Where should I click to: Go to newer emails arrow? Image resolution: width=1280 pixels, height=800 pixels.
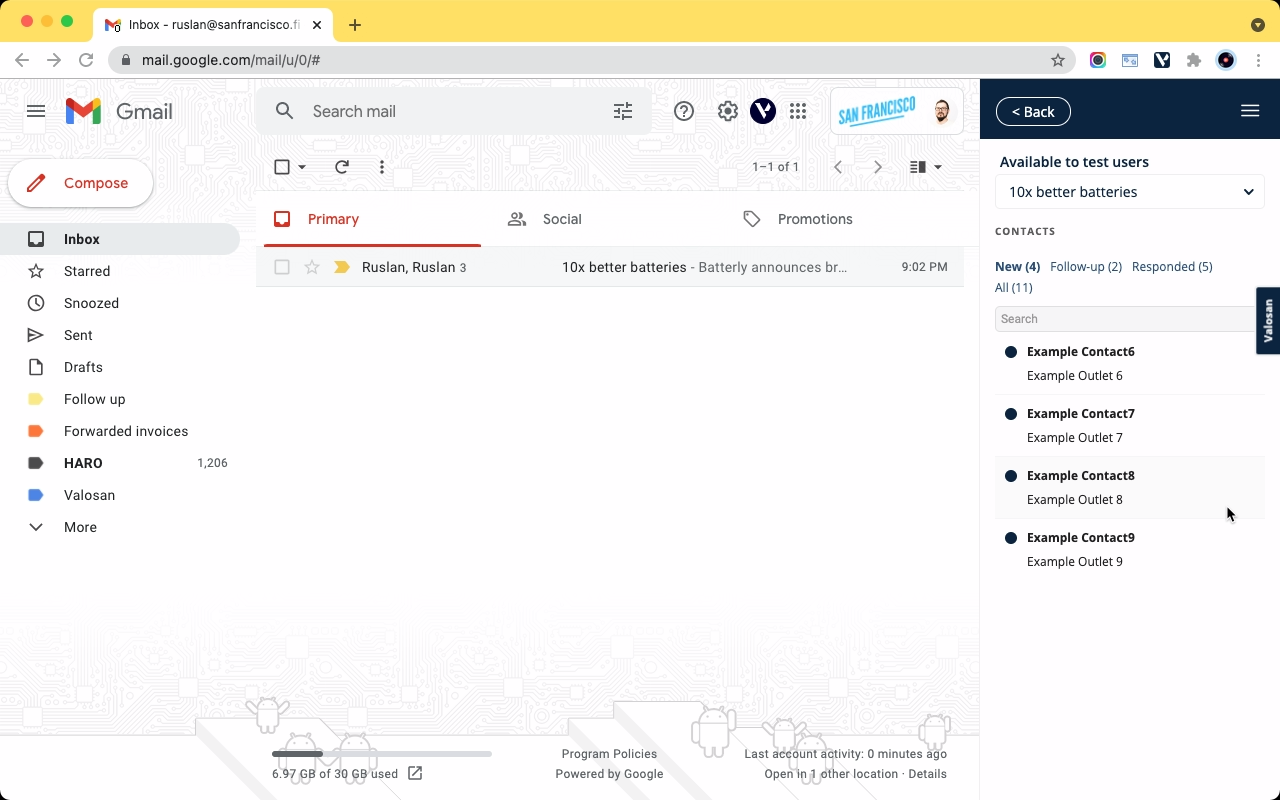(838, 167)
